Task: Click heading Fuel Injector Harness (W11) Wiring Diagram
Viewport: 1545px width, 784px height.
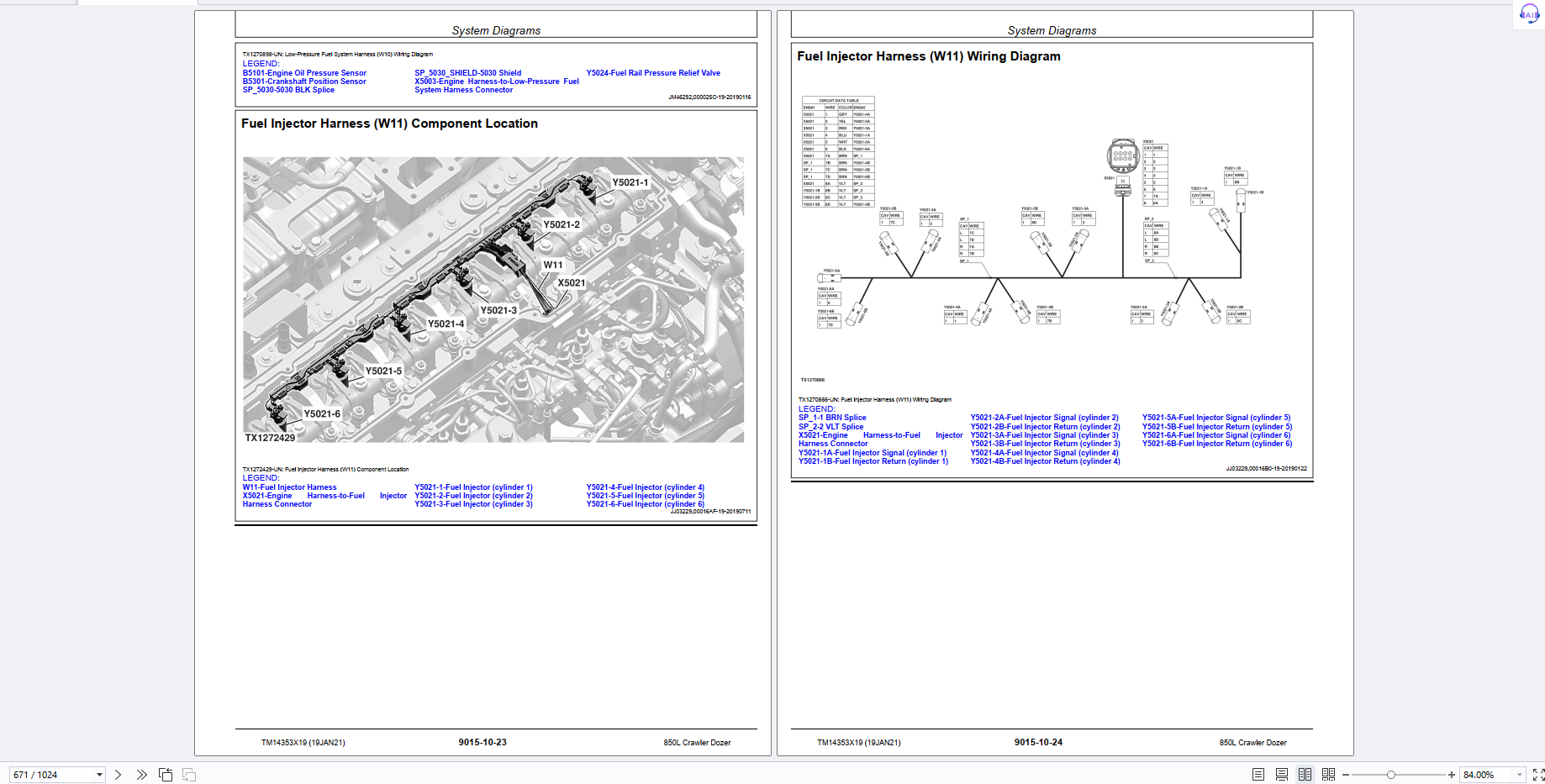Action: pyautogui.click(x=929, y=56)
